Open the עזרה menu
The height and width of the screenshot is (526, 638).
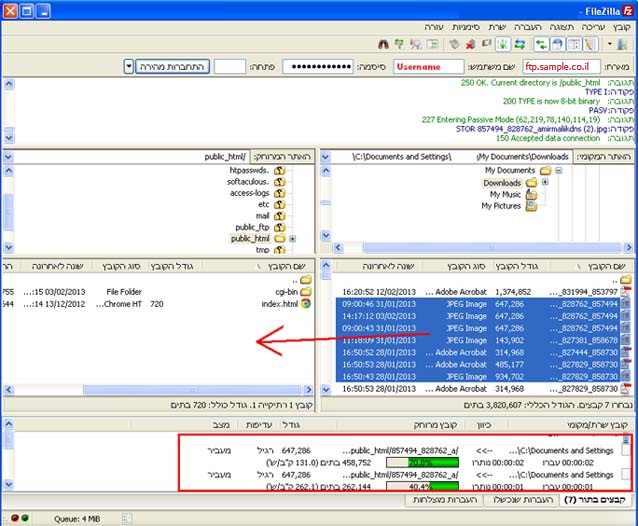[434, 27]
